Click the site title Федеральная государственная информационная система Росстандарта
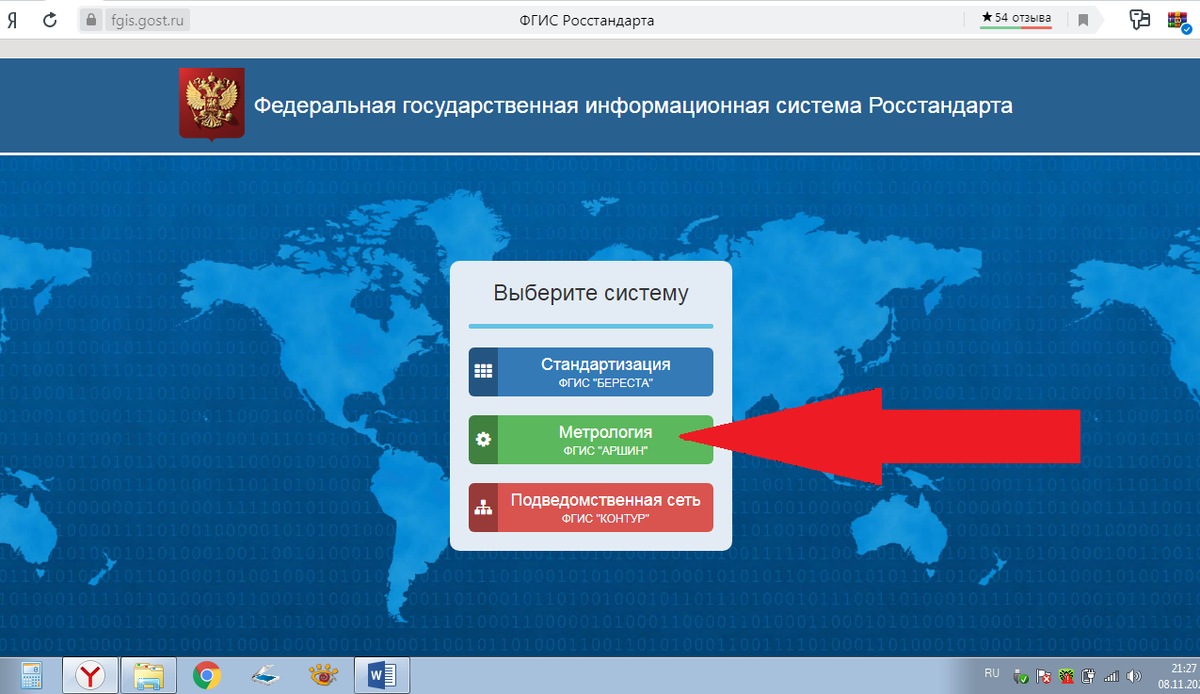 tap(633, 105)
